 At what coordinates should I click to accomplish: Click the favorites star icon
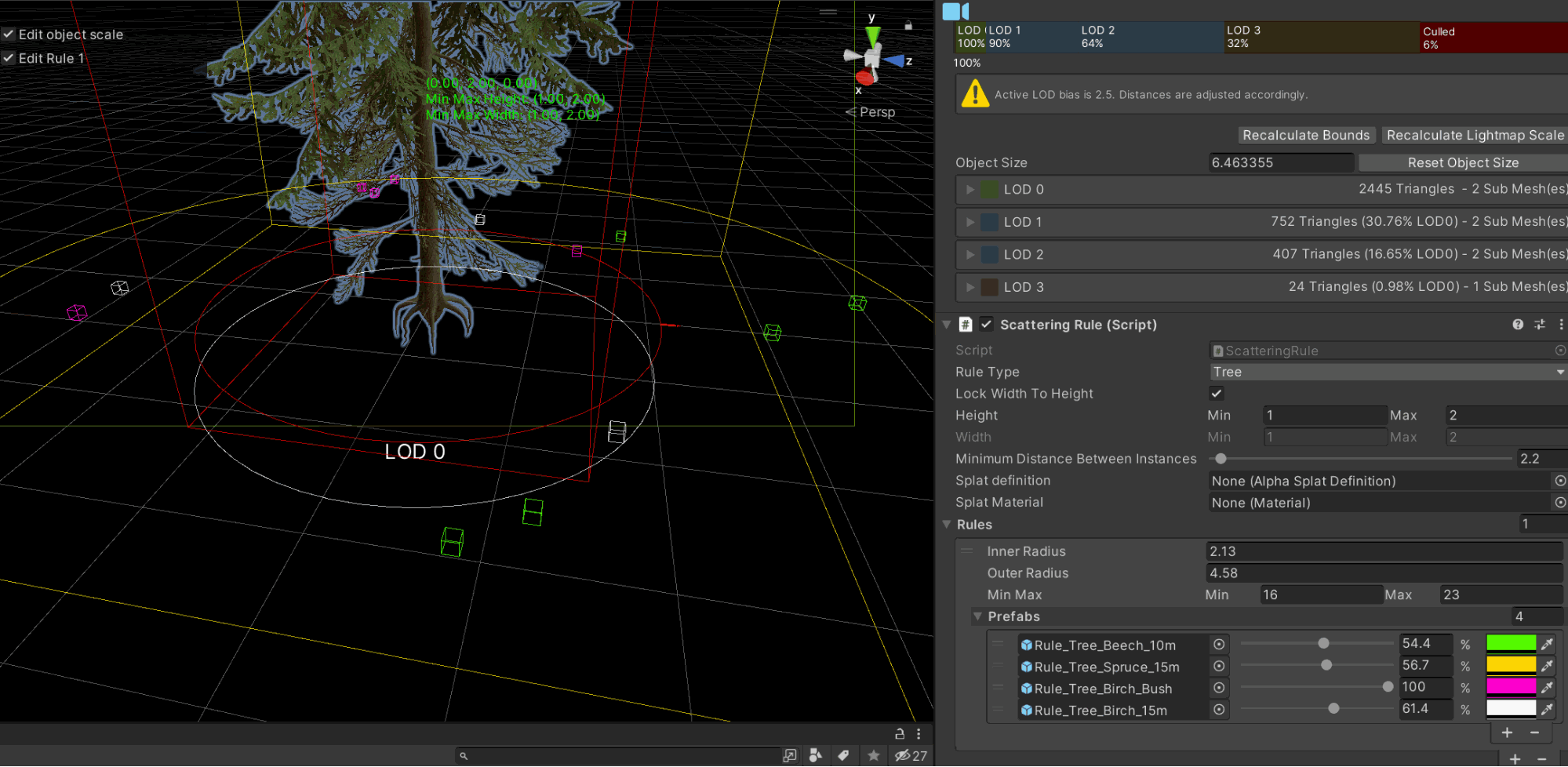click(x=873, y=755)
